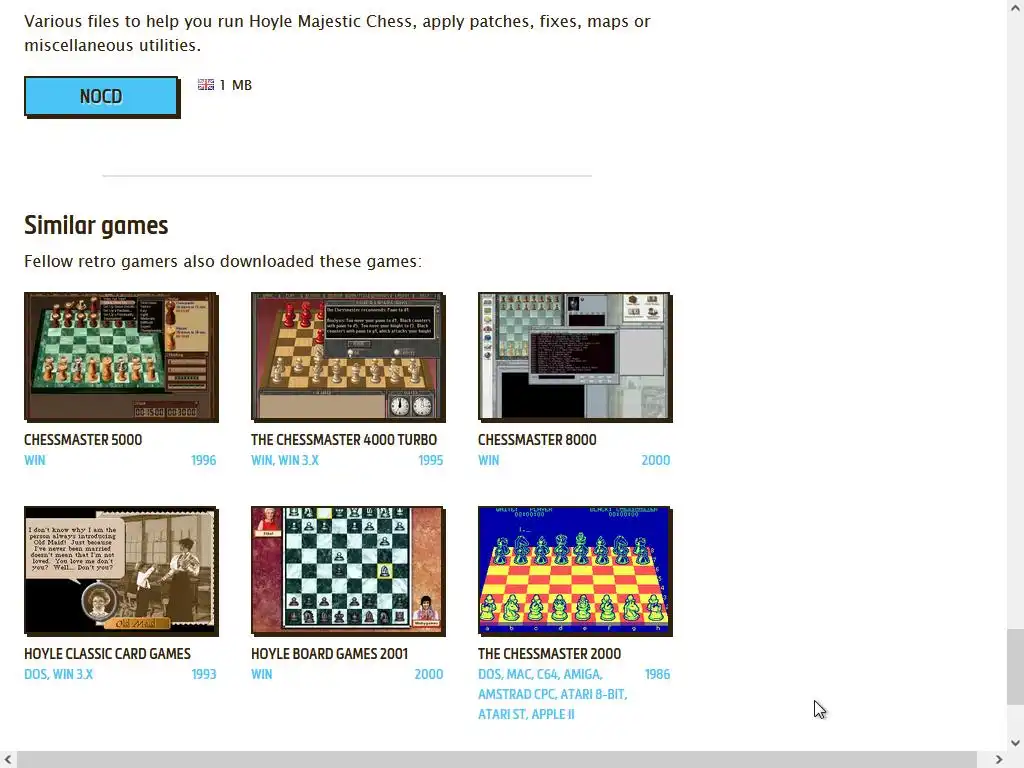Click The Chessmaster 4000 Turbo title link
The width and height of the screenshot is (1024, 768).
344,440
